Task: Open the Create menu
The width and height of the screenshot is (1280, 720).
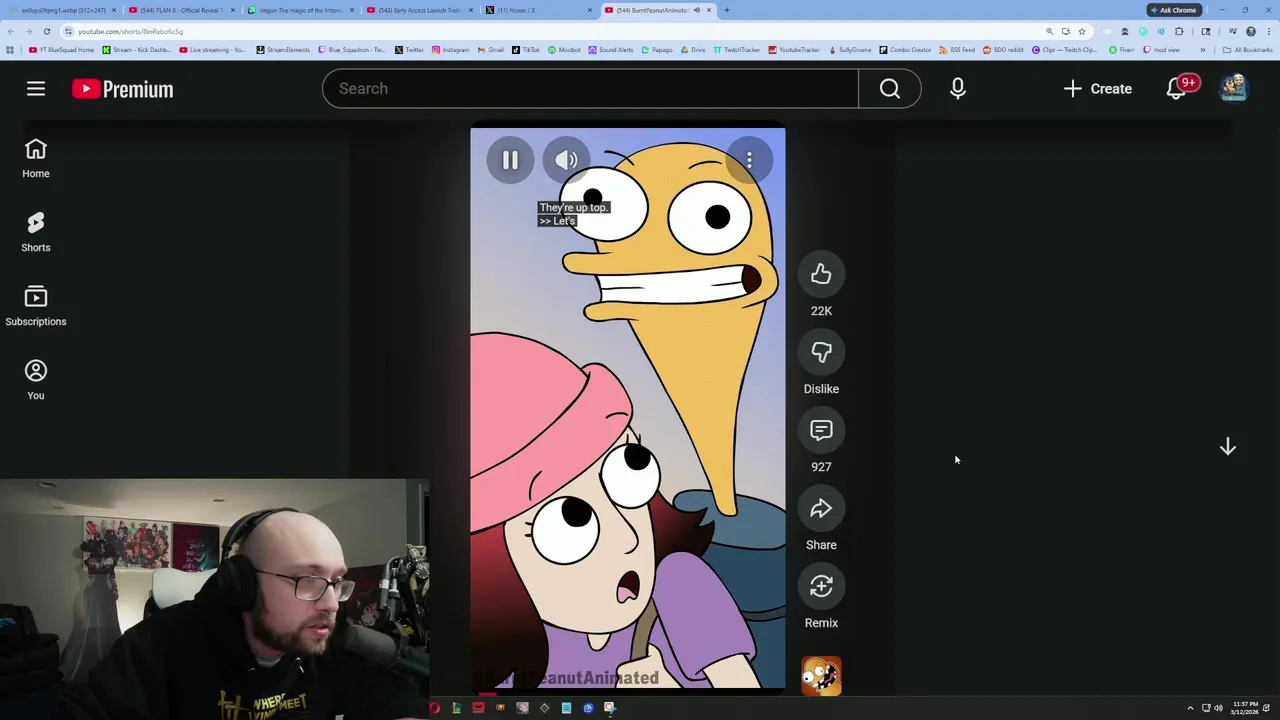Action: [1097, 89]
